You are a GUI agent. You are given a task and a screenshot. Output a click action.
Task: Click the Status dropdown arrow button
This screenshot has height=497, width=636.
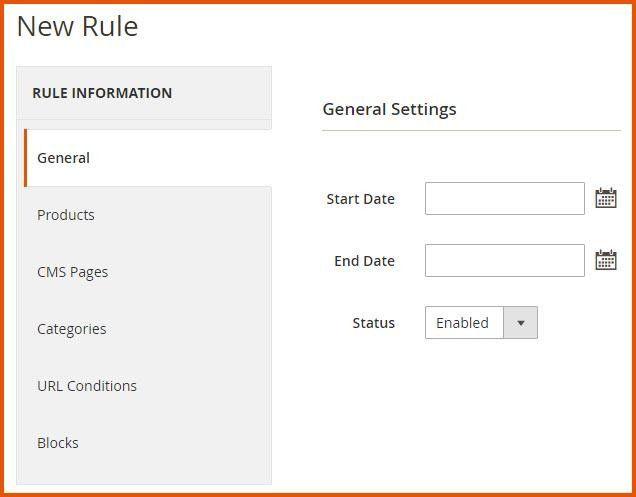[x=520, y=323]
